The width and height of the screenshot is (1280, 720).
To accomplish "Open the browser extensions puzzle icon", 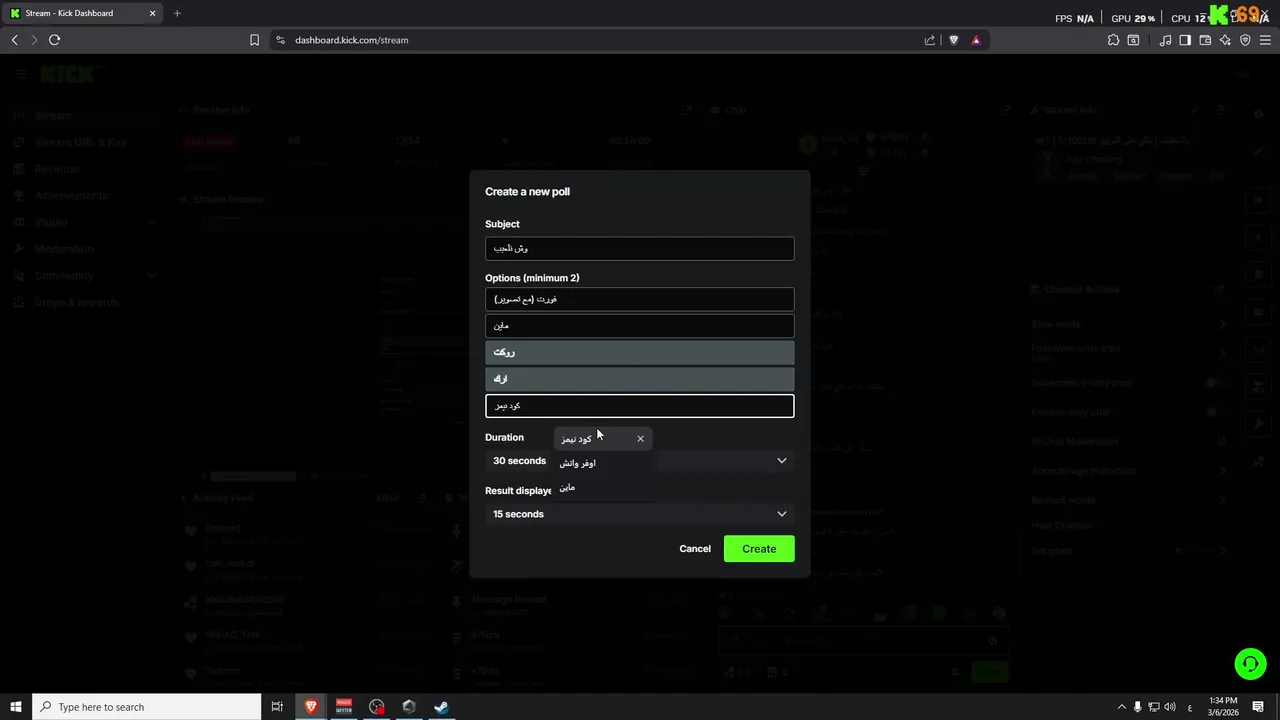I will click(x=1113, y=40).
